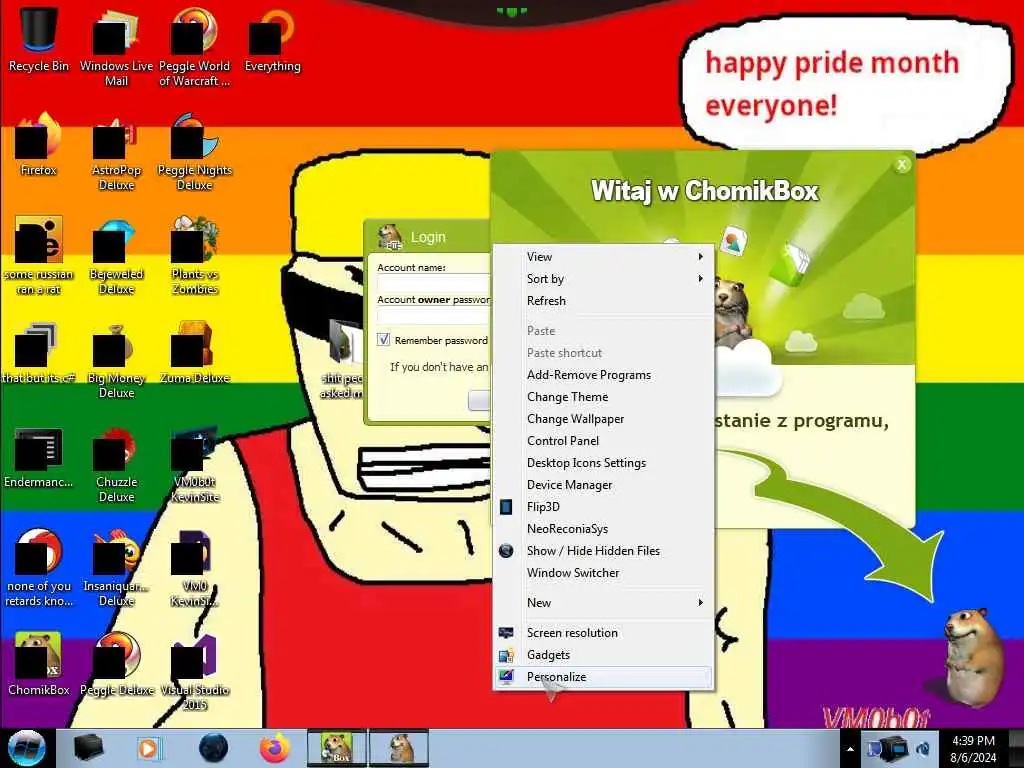The width and height of the screenshot is (1024, 768).
Task: Switch to the second hamster taskbar button
Action: (x=400, y=748)
